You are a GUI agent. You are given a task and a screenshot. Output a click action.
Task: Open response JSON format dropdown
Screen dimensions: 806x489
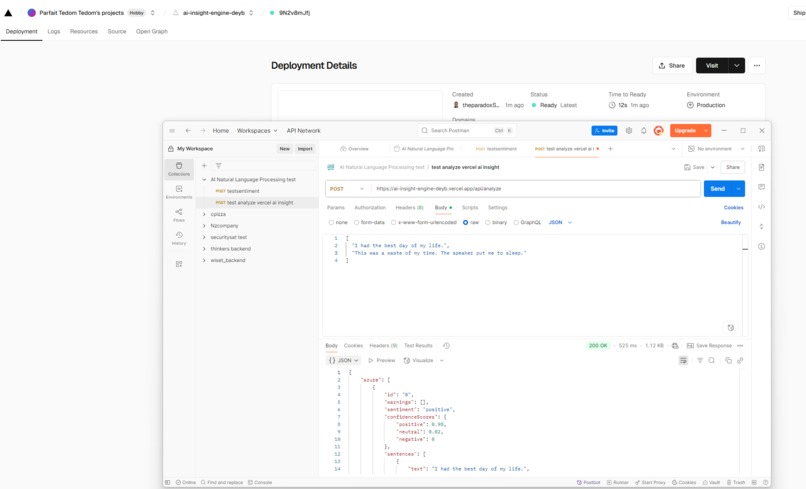pyautogui.click(x=343, y=360)
